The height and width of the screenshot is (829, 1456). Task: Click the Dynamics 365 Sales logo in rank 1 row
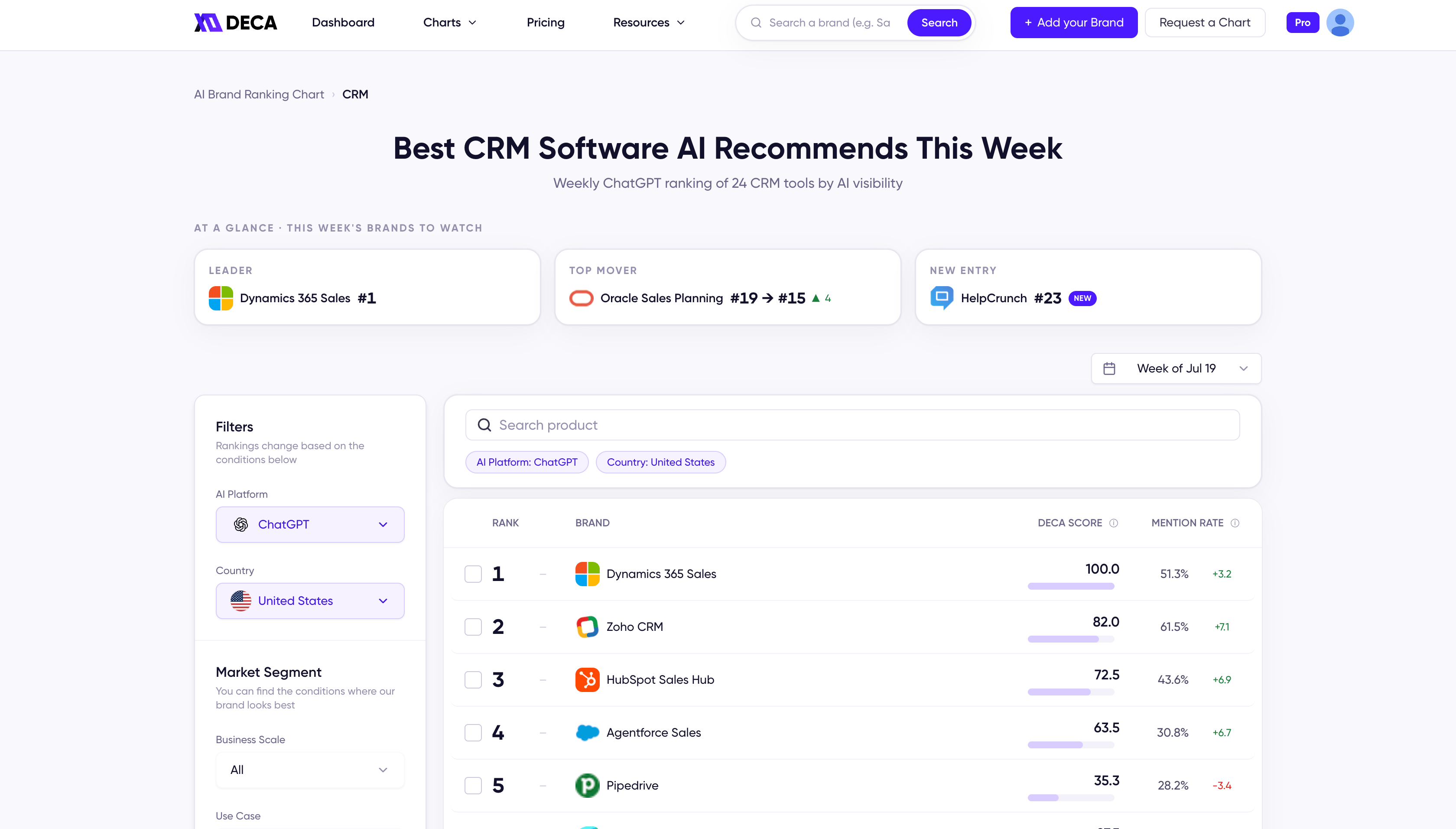click(587, 574)
